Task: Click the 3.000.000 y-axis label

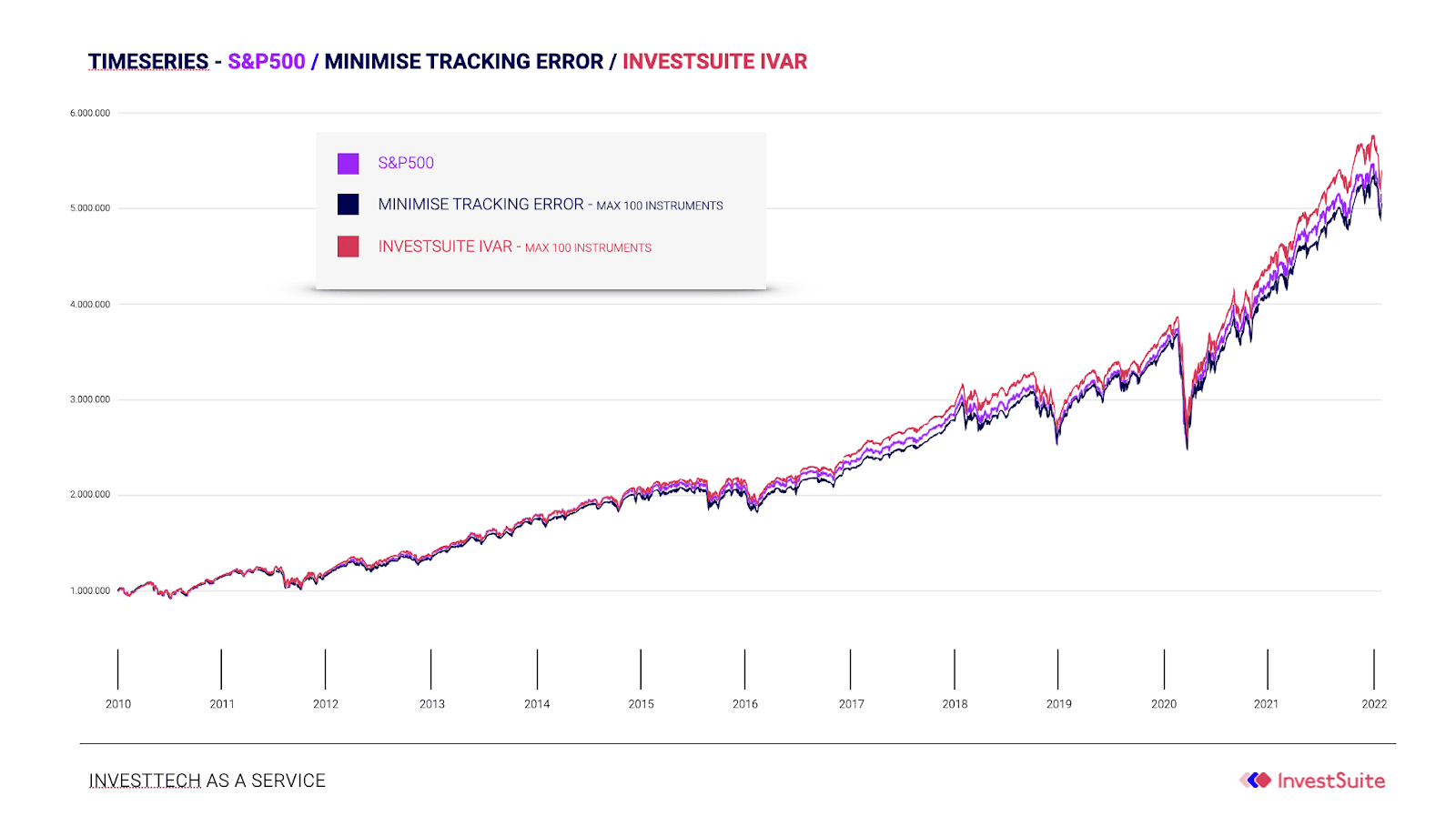Action: click(x=90, y=399)
